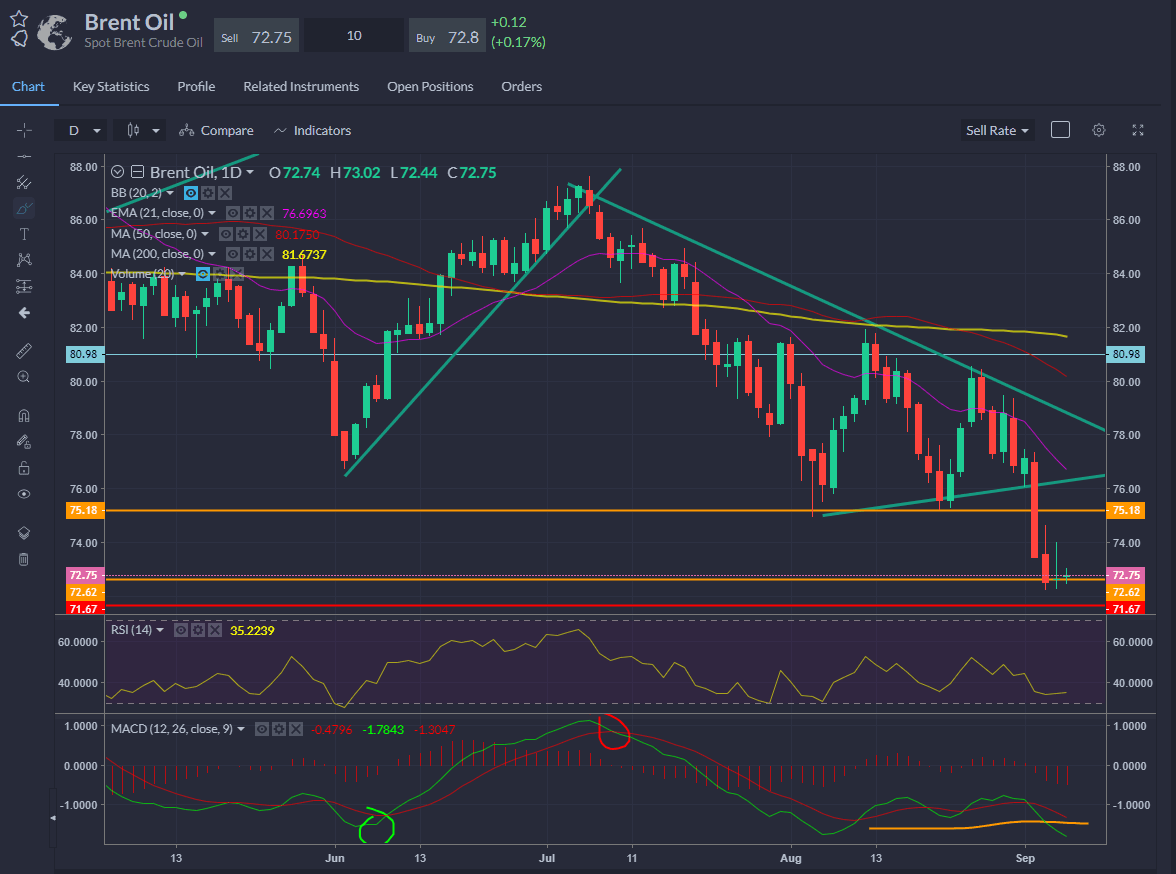Lock all drawing tools
1176x874 pixels.
24,468
